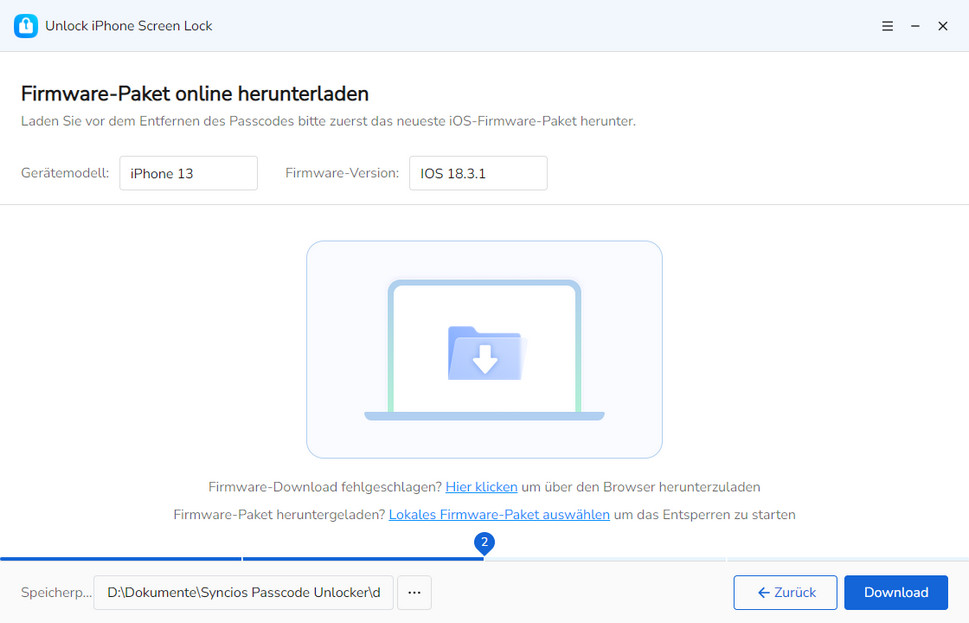Select the Firmware-Version field showing IOS 18.3.1
Image resolution: width=969 pixels, height=623 pixels.
pos(478,173)
